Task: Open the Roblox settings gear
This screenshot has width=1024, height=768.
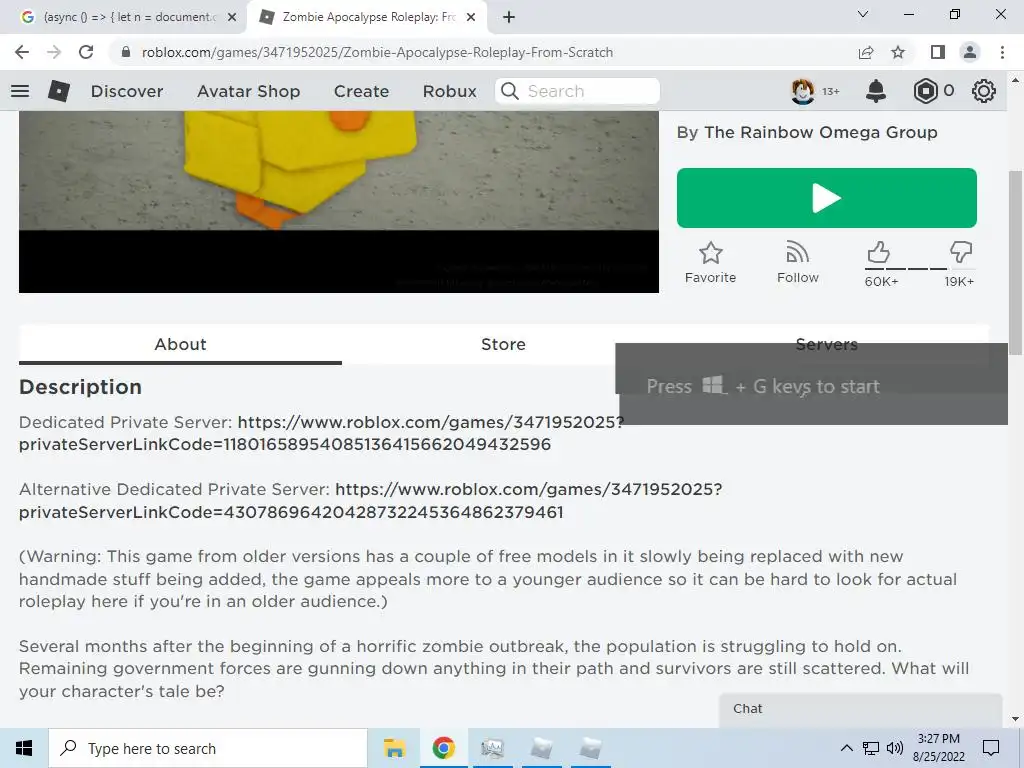Action: [984, 91]
